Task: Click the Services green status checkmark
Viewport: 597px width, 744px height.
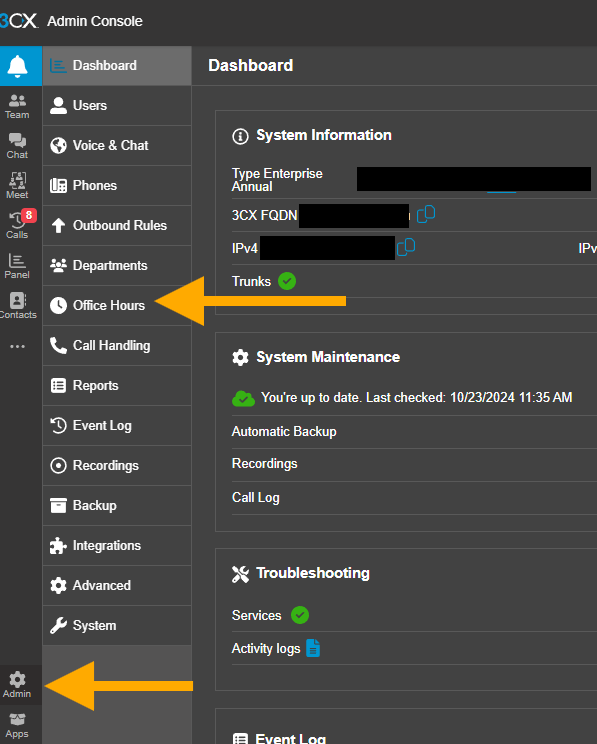Action: 300,615
